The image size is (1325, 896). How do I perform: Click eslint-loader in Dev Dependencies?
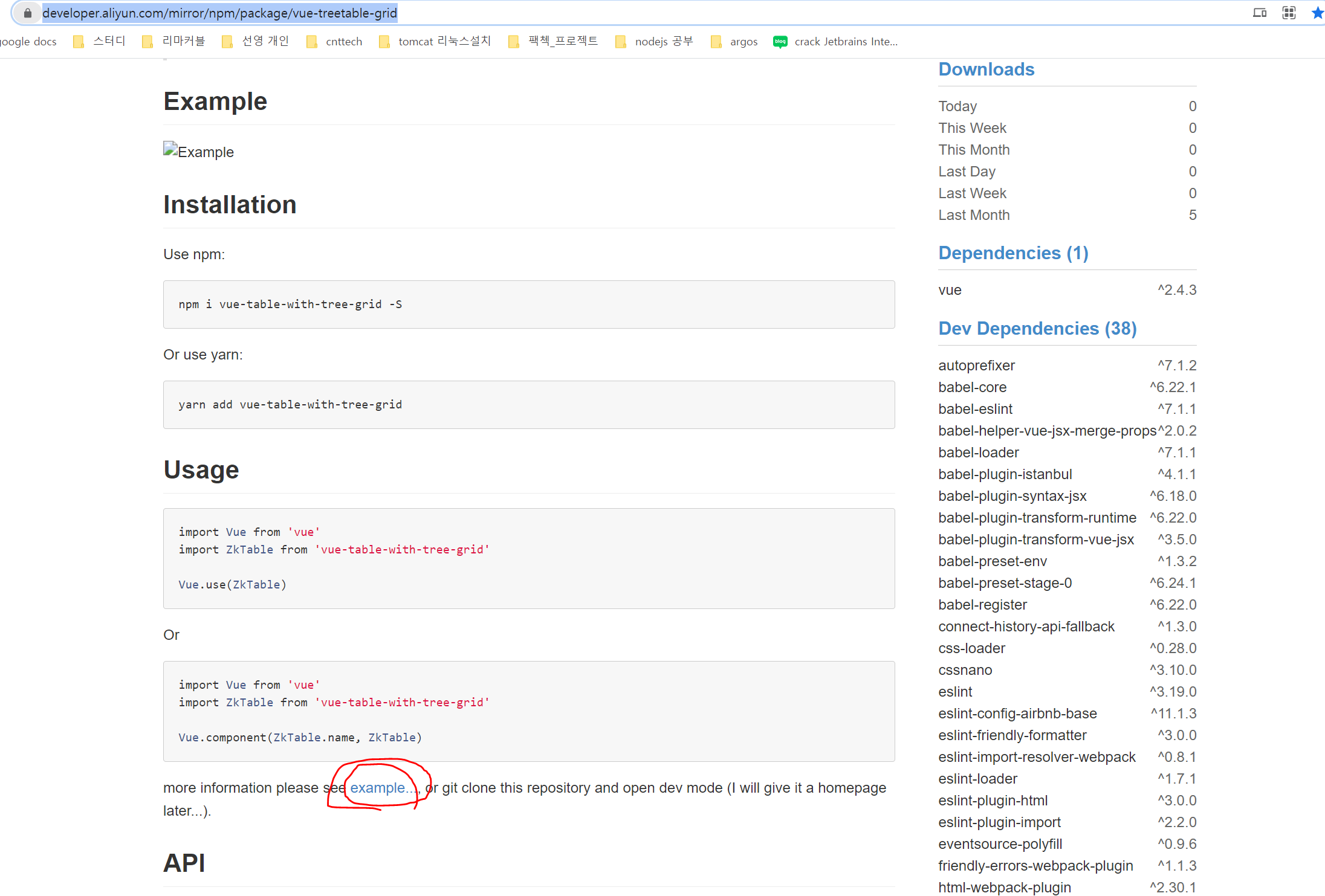(977, 779)
